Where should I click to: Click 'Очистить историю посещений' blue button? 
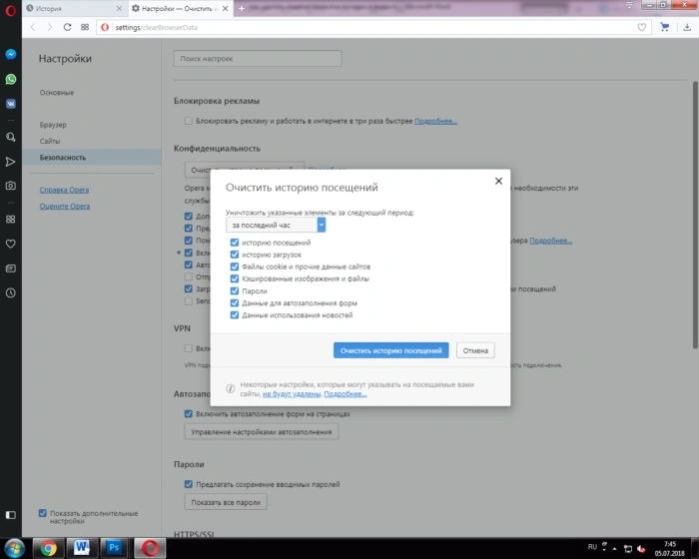[x=391, y=350]
